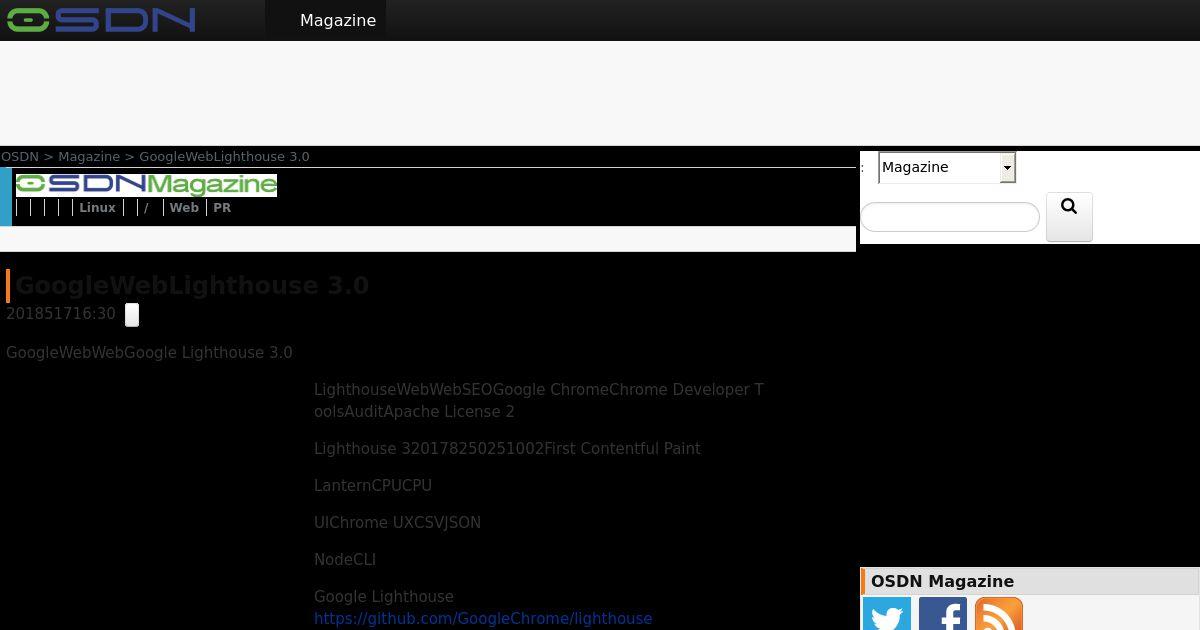Viewport: 1200px width, 630px height.
Task: Open OSDN Magazine Twitter icon
Action: [x=887, y=614]
